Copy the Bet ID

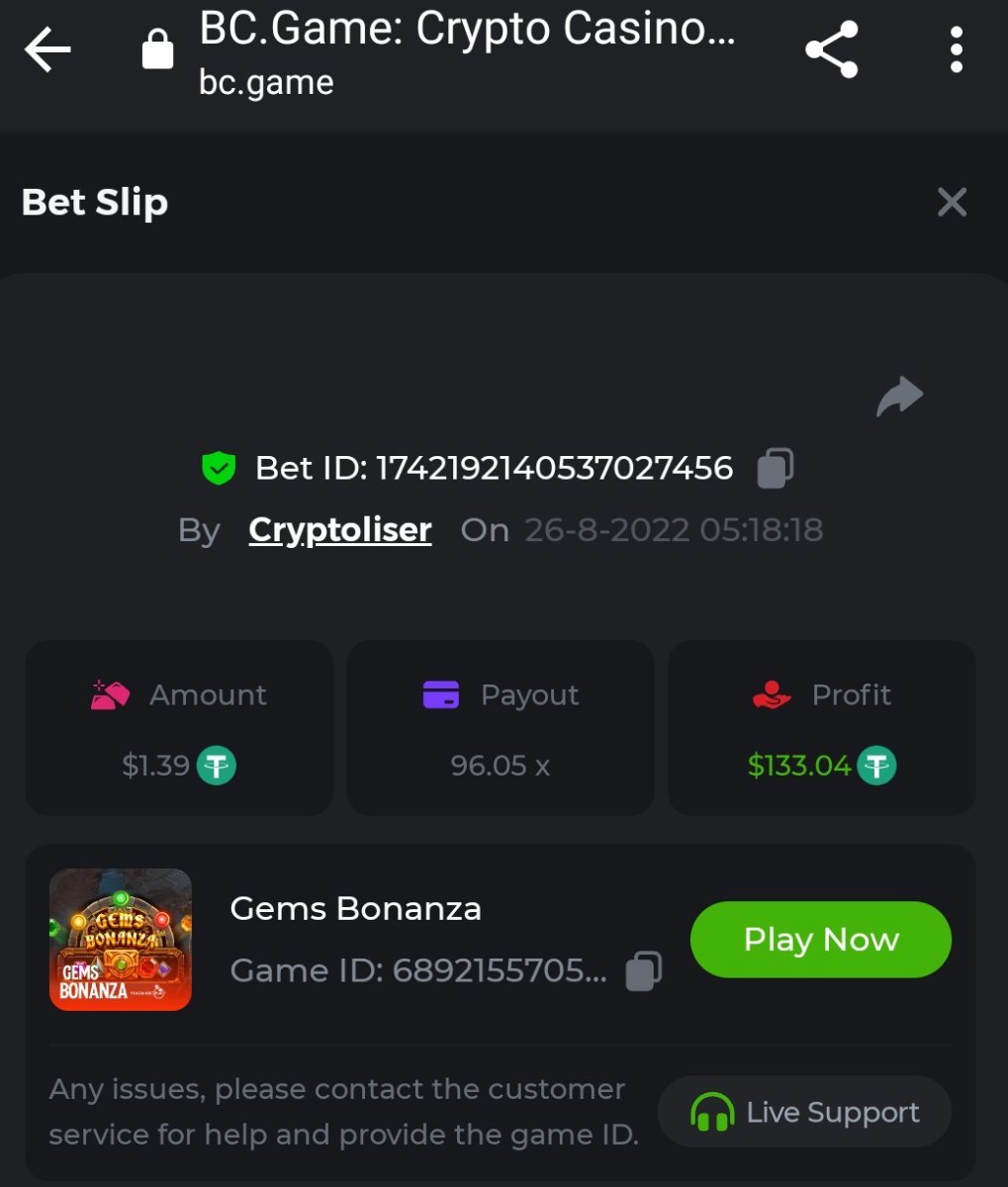[775, 468]
